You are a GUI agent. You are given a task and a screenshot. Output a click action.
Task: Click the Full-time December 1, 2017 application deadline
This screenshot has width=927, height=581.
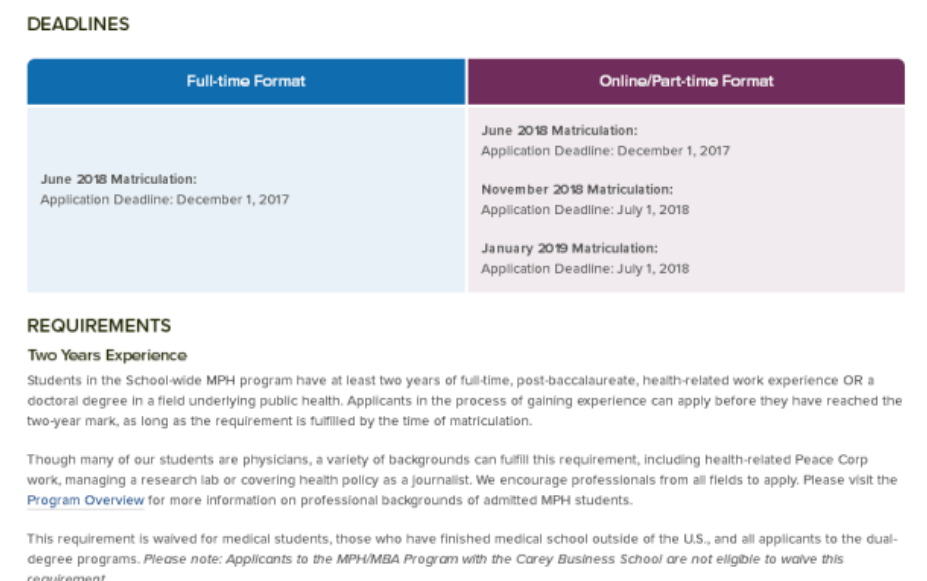click(165, 199)
